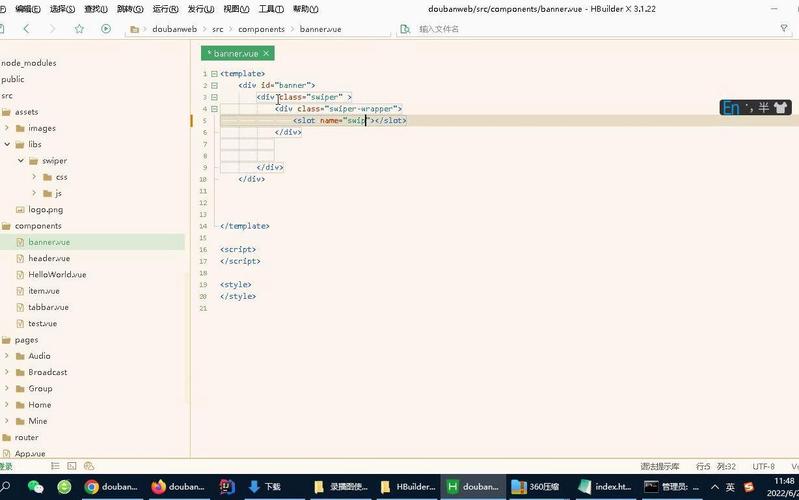This screenshot has height=500, width=799.
Task: Open index.ht... editor in taskbar
Action: click(605, 487)
